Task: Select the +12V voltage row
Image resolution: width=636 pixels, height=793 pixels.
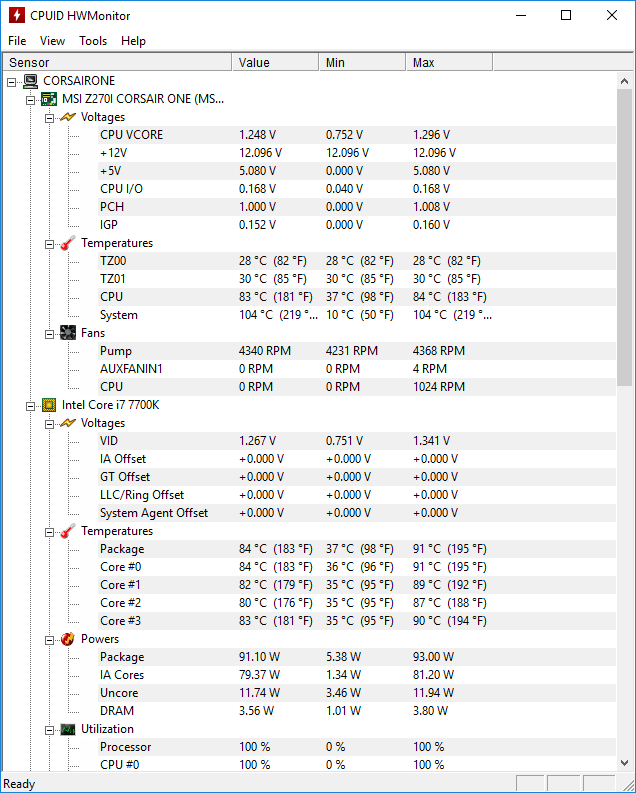Action: pyautogui.click(x=357, y=153)
